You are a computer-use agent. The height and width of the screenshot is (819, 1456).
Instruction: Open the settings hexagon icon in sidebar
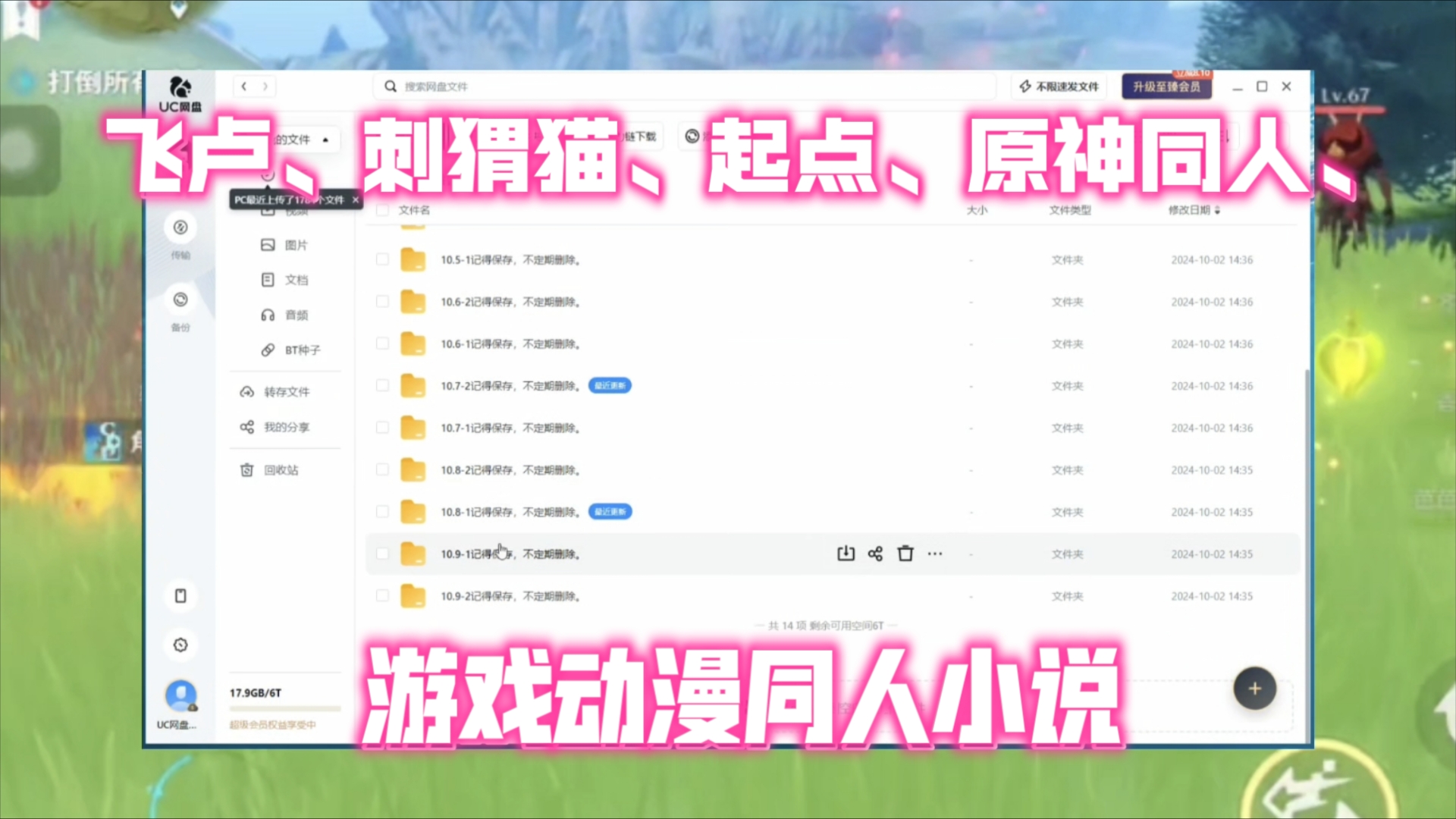[180, 645]
